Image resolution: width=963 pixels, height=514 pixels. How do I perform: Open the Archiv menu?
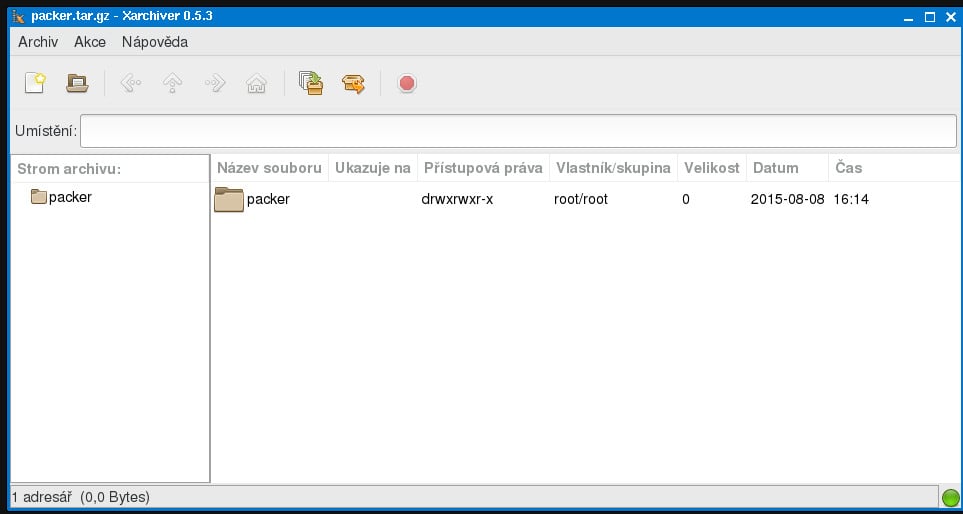tap(38, 42)
